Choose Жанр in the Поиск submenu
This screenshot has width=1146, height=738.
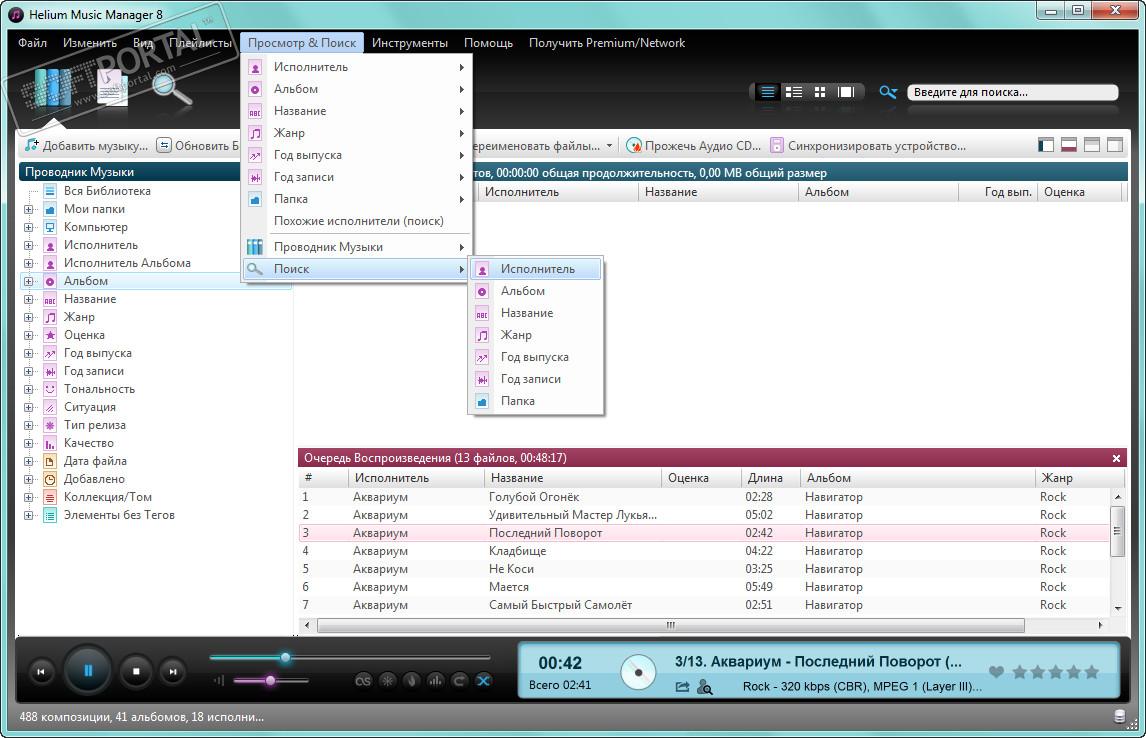(536, 335)
